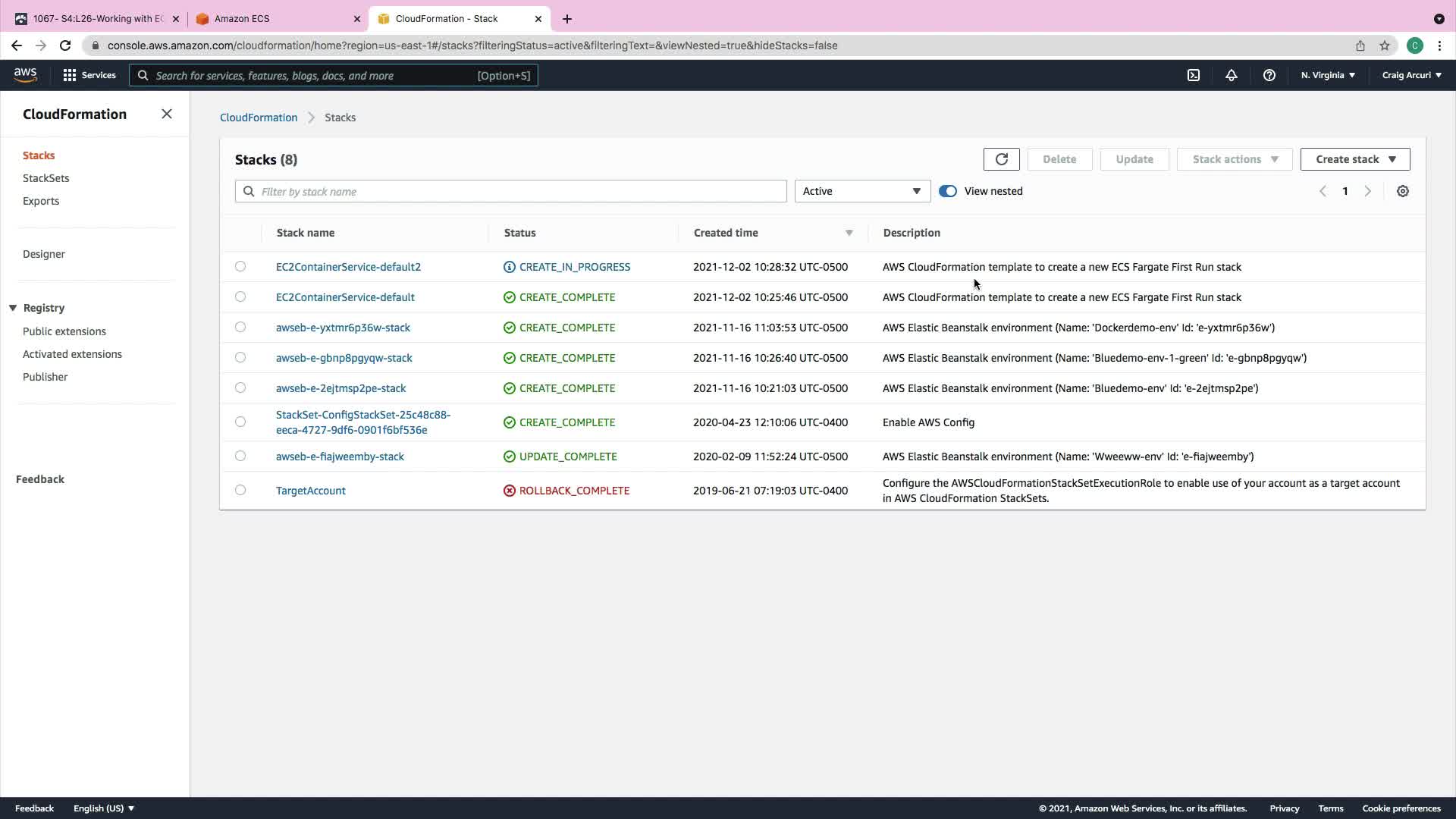
Task: Open AWS CloudShell icon in header
Action: coord(1193,75)
